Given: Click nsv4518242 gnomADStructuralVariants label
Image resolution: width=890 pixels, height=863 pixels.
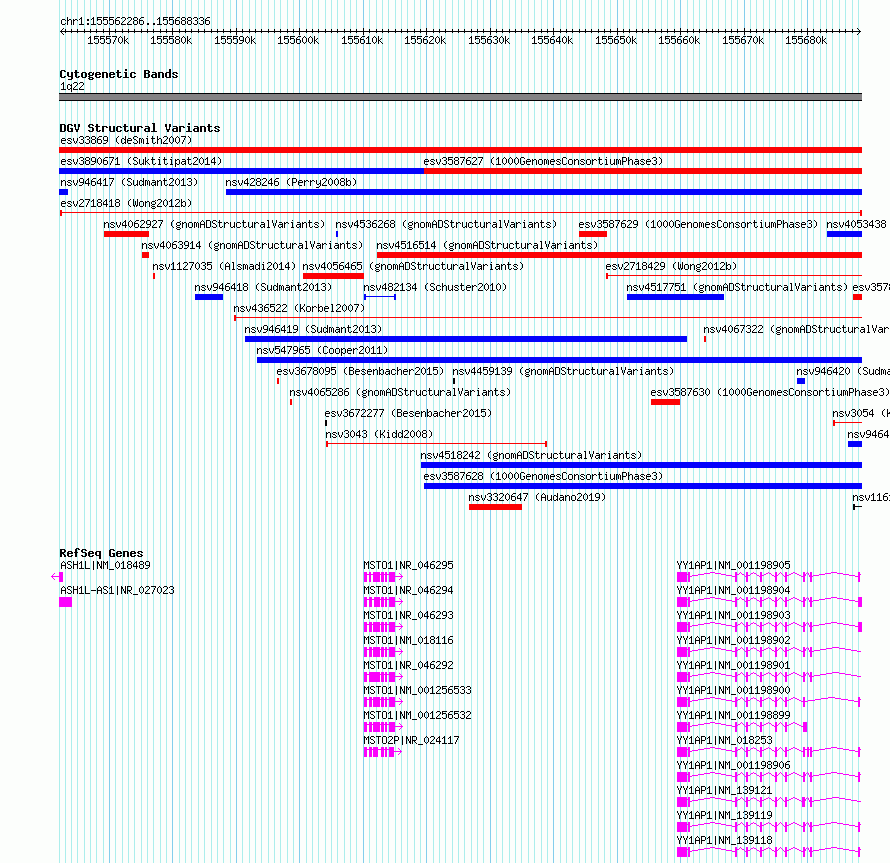Looking at the screenshot, I should click(x=531, y=455).
